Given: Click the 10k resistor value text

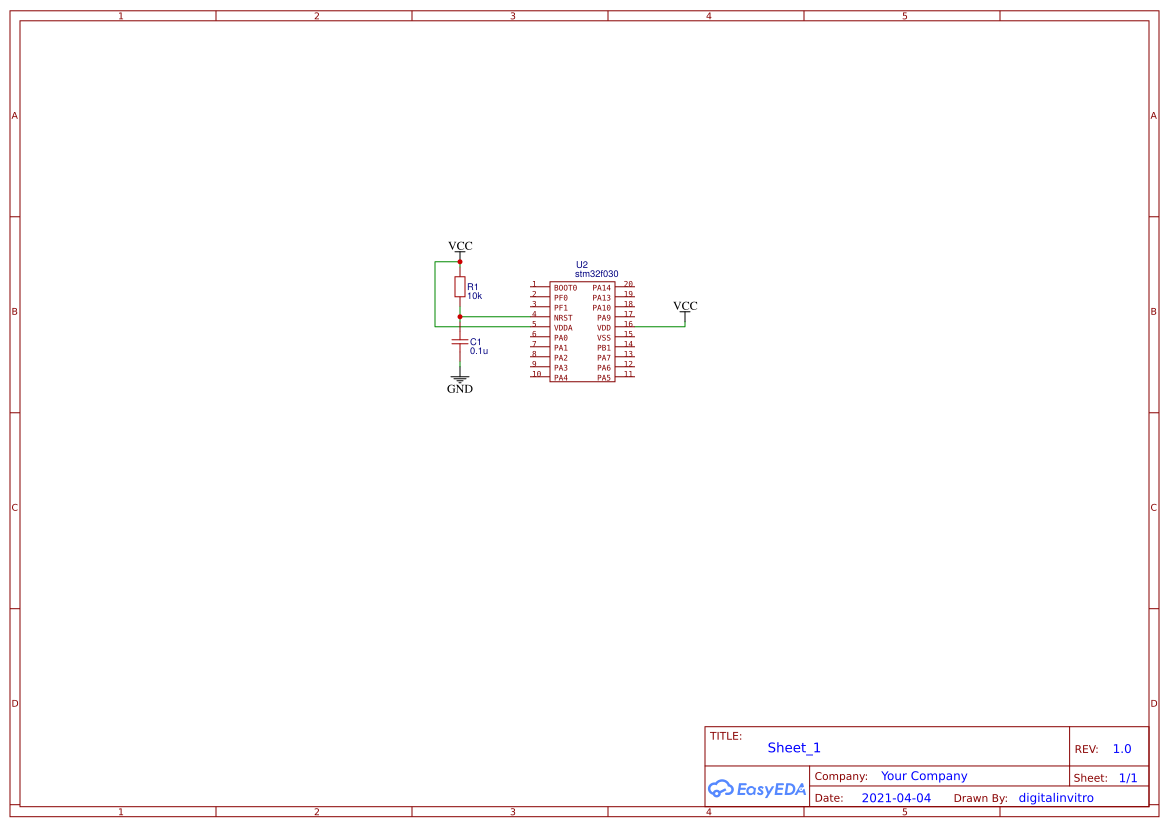Looking at the screenshot, I should pos(475,296).
